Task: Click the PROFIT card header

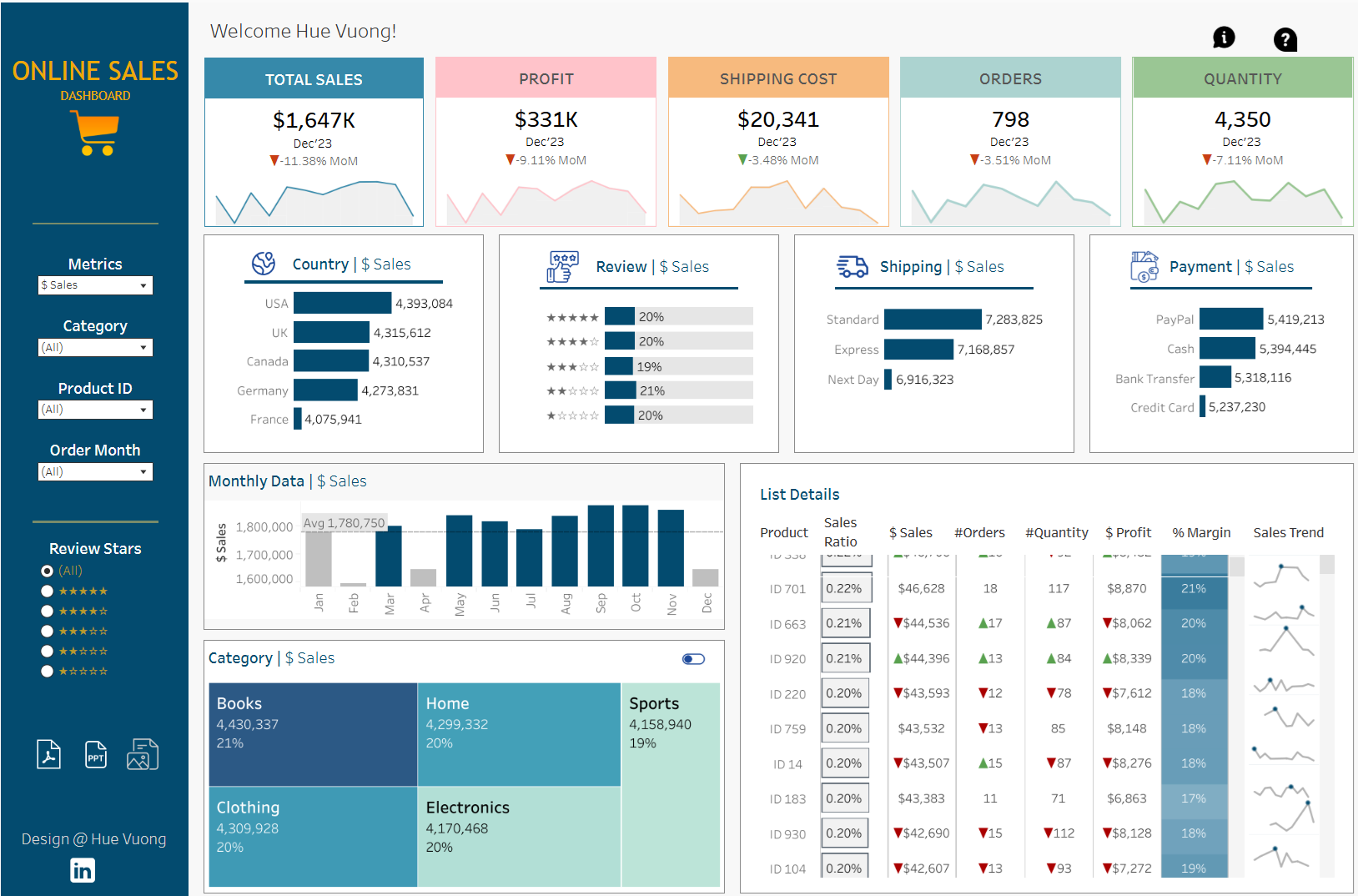Action: 546,78
